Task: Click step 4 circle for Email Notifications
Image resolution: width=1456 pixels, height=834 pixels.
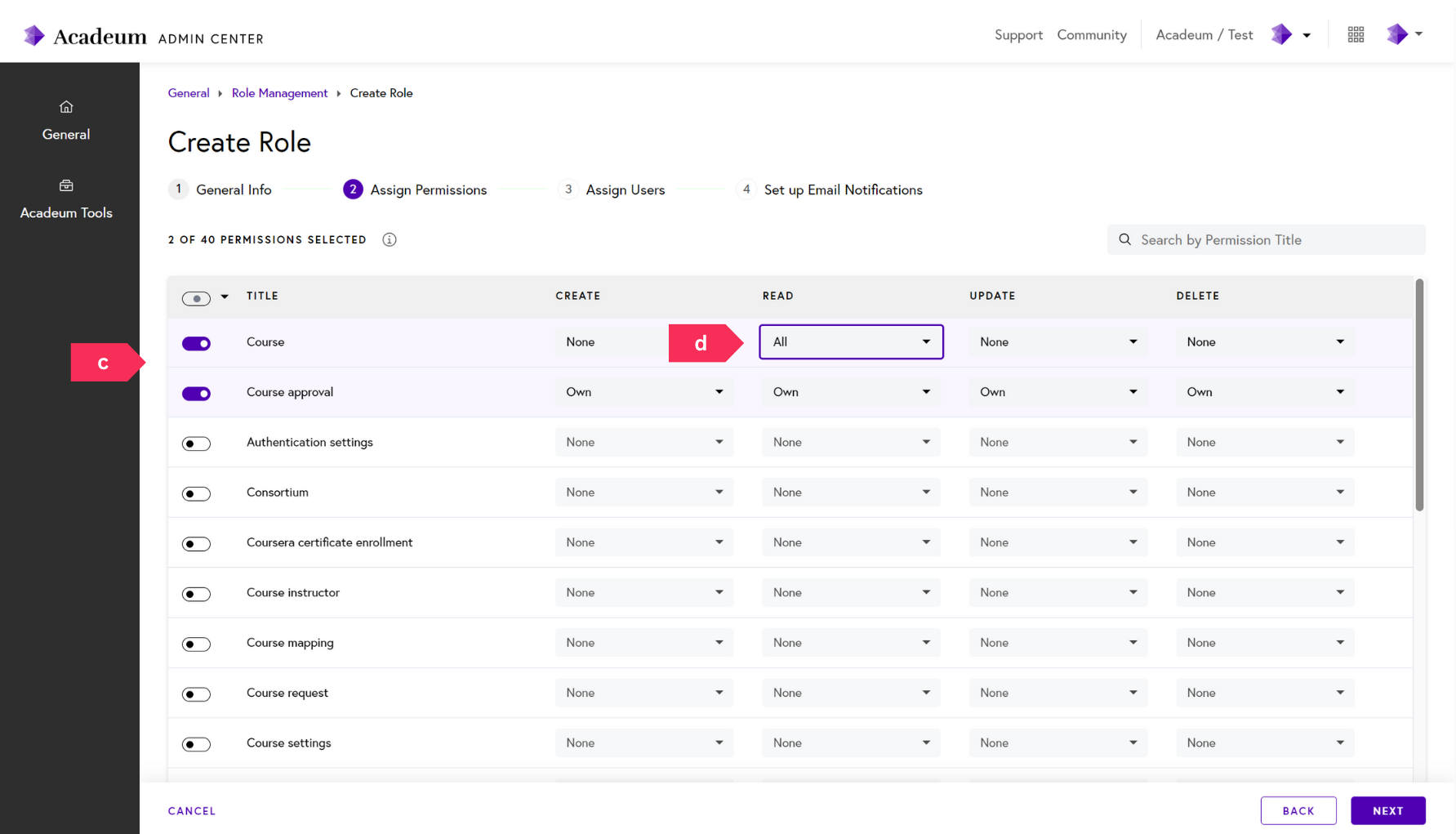Action: 746,189
